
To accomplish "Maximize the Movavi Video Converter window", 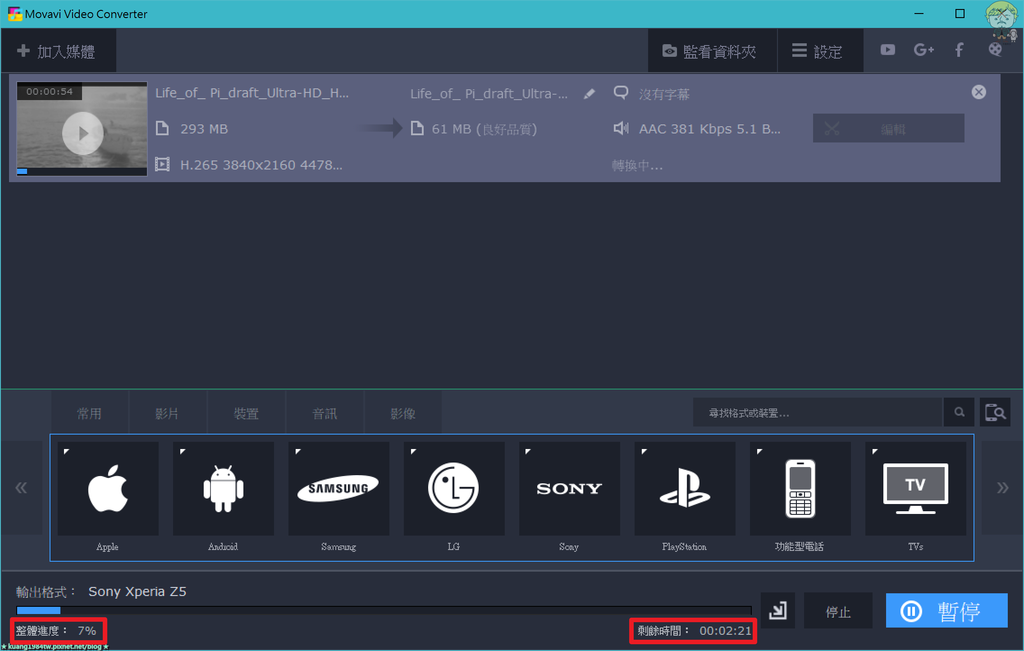I will coord(960,14).
